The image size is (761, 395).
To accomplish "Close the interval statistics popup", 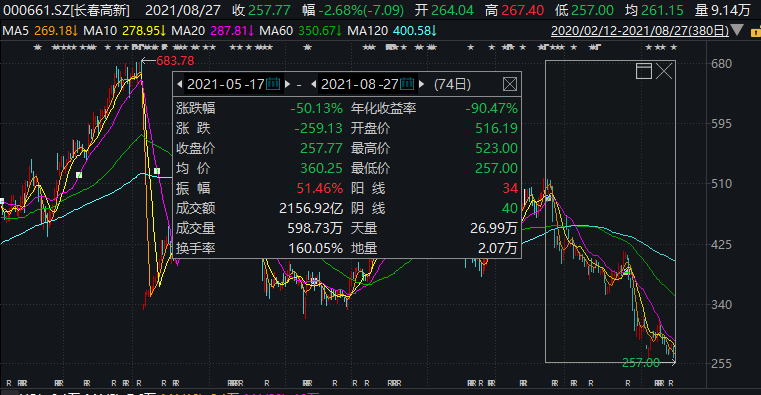I will click(x=510, y=84).
